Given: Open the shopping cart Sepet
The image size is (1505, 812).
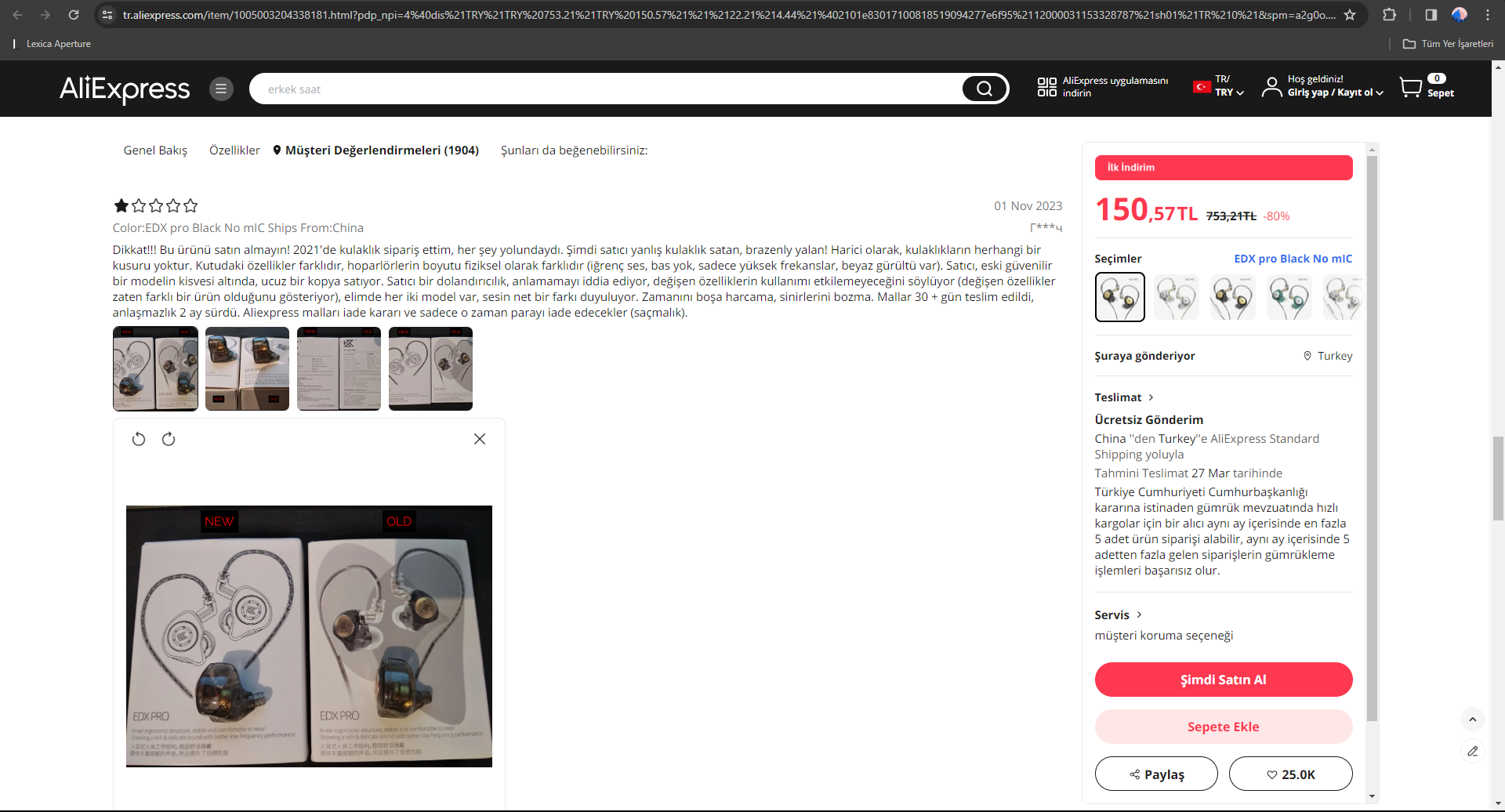Looking at the screenshot, I should pos(1427,86).
